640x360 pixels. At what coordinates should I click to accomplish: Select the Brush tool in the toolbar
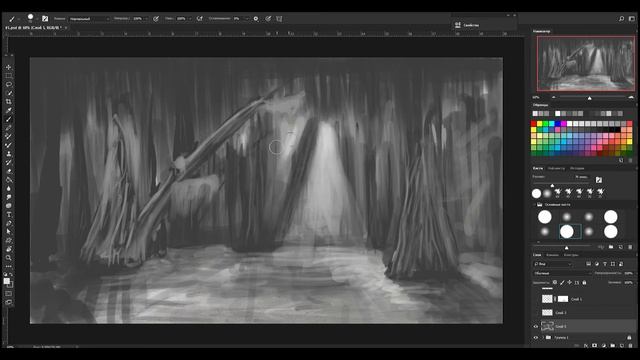point(9,119)
